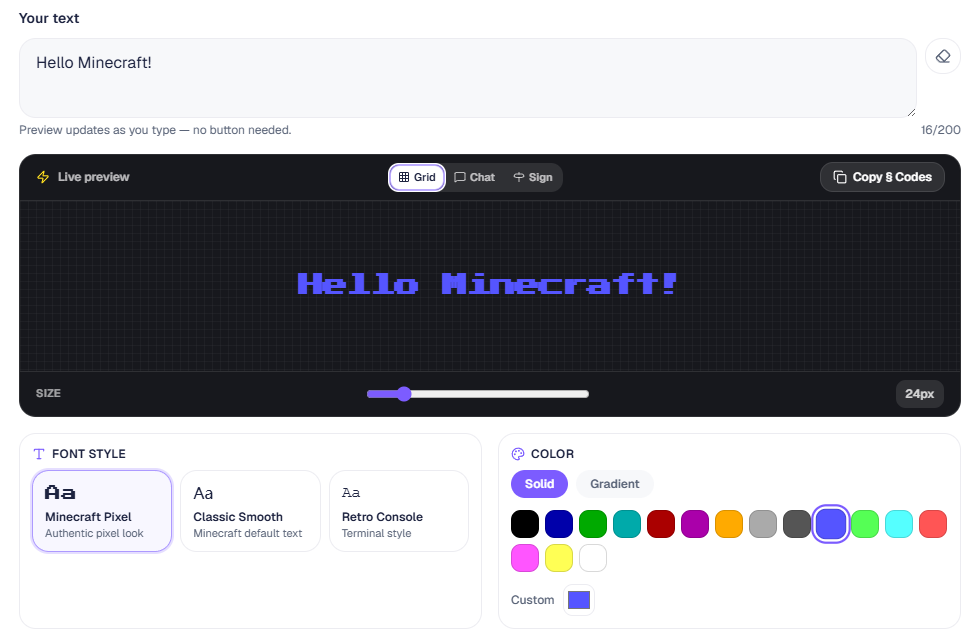979x630 pixels.
Task: Clear text with the eraser icon button
Action: 942,56
